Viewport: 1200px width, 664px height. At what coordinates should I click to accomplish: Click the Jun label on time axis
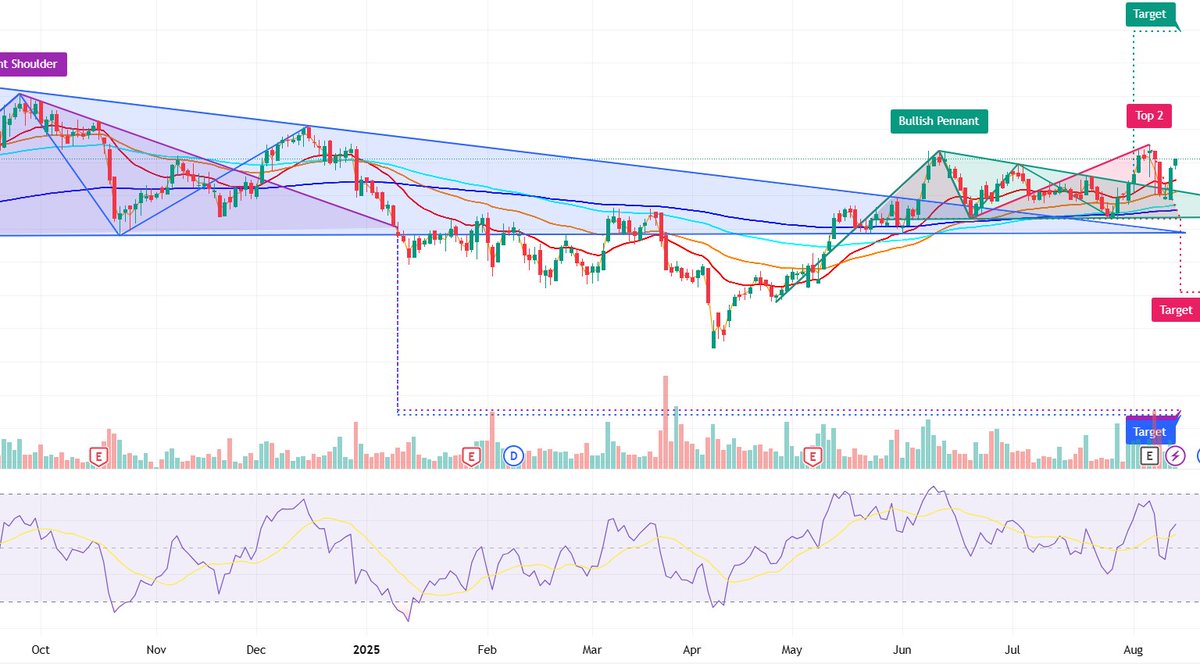(x=903, y=648)
